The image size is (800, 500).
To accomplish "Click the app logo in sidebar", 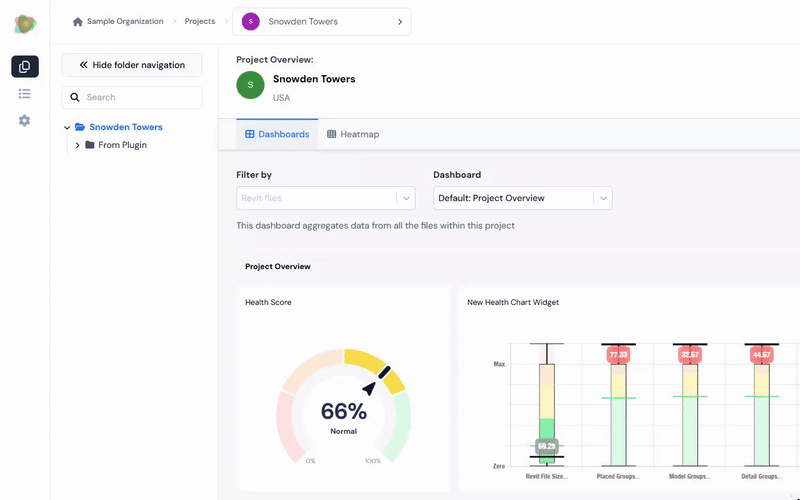I will point(25,23).
